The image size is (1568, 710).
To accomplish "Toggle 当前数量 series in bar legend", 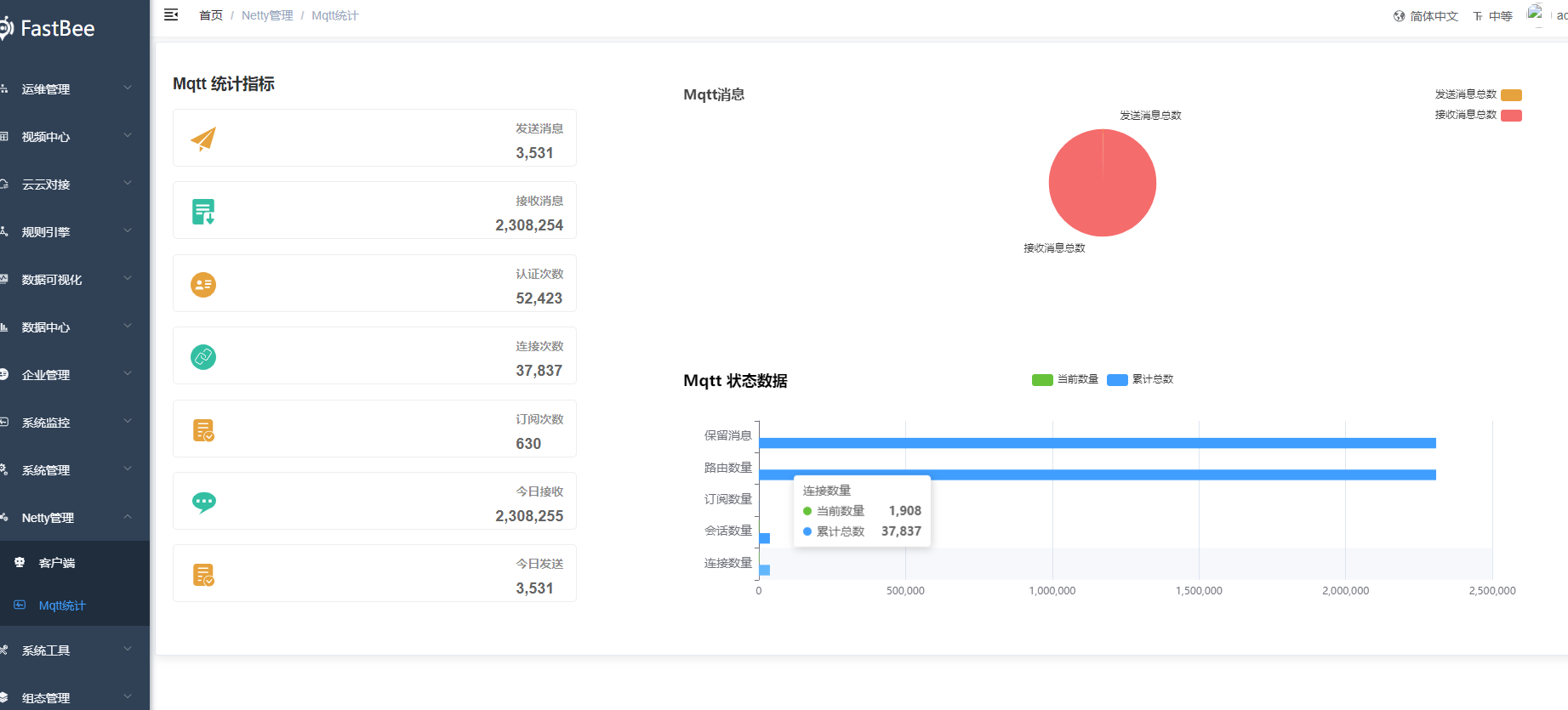I will pos(1065,379).
